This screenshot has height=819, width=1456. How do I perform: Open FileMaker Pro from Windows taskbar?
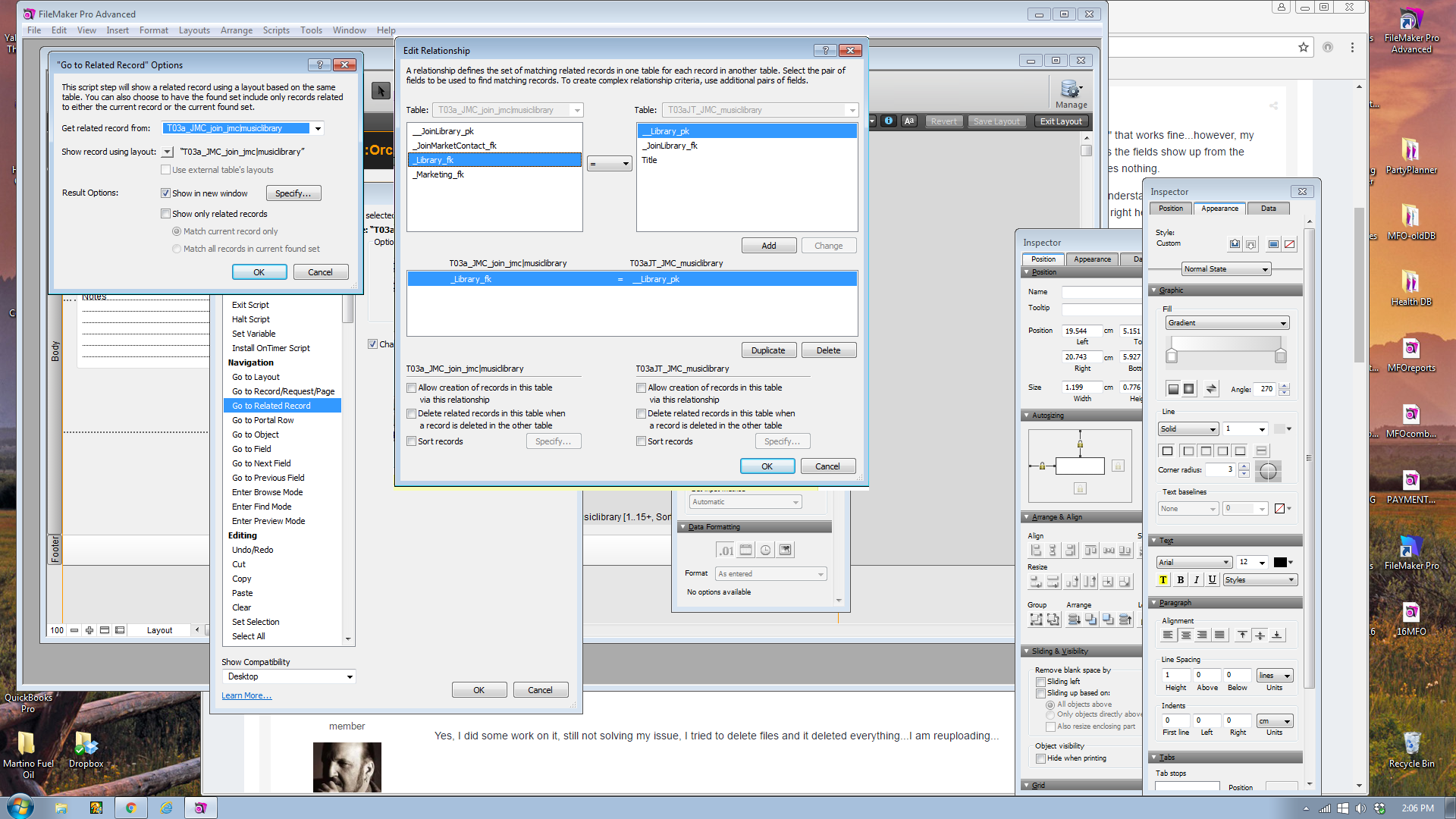(x=200, y=808)
